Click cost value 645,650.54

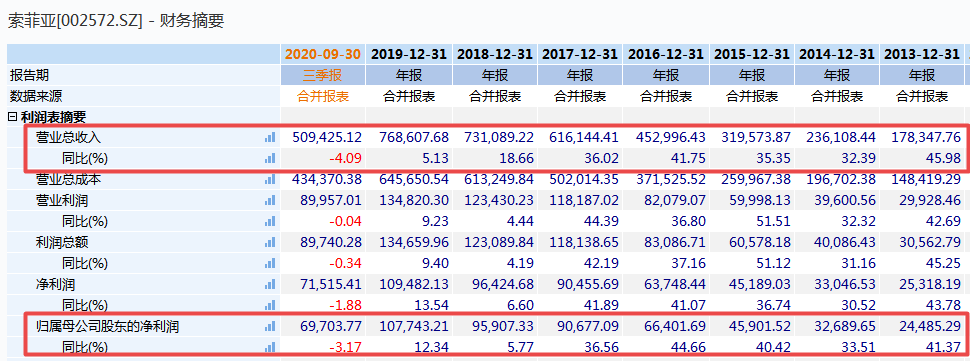tap(414, 179)
